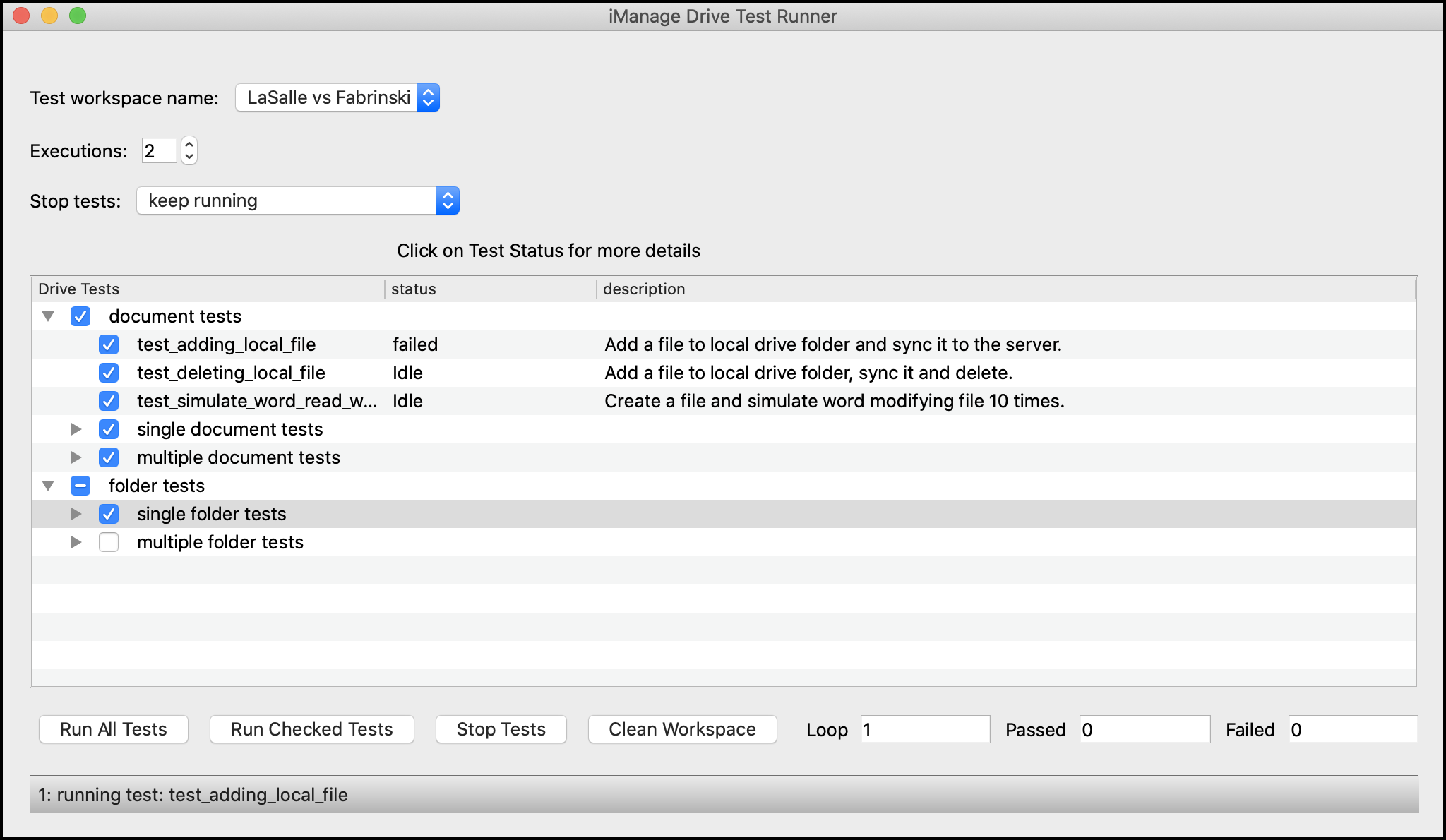Click the Executions stepper arrows
This screenshot has width=1446, height=840.
point(189,150)
